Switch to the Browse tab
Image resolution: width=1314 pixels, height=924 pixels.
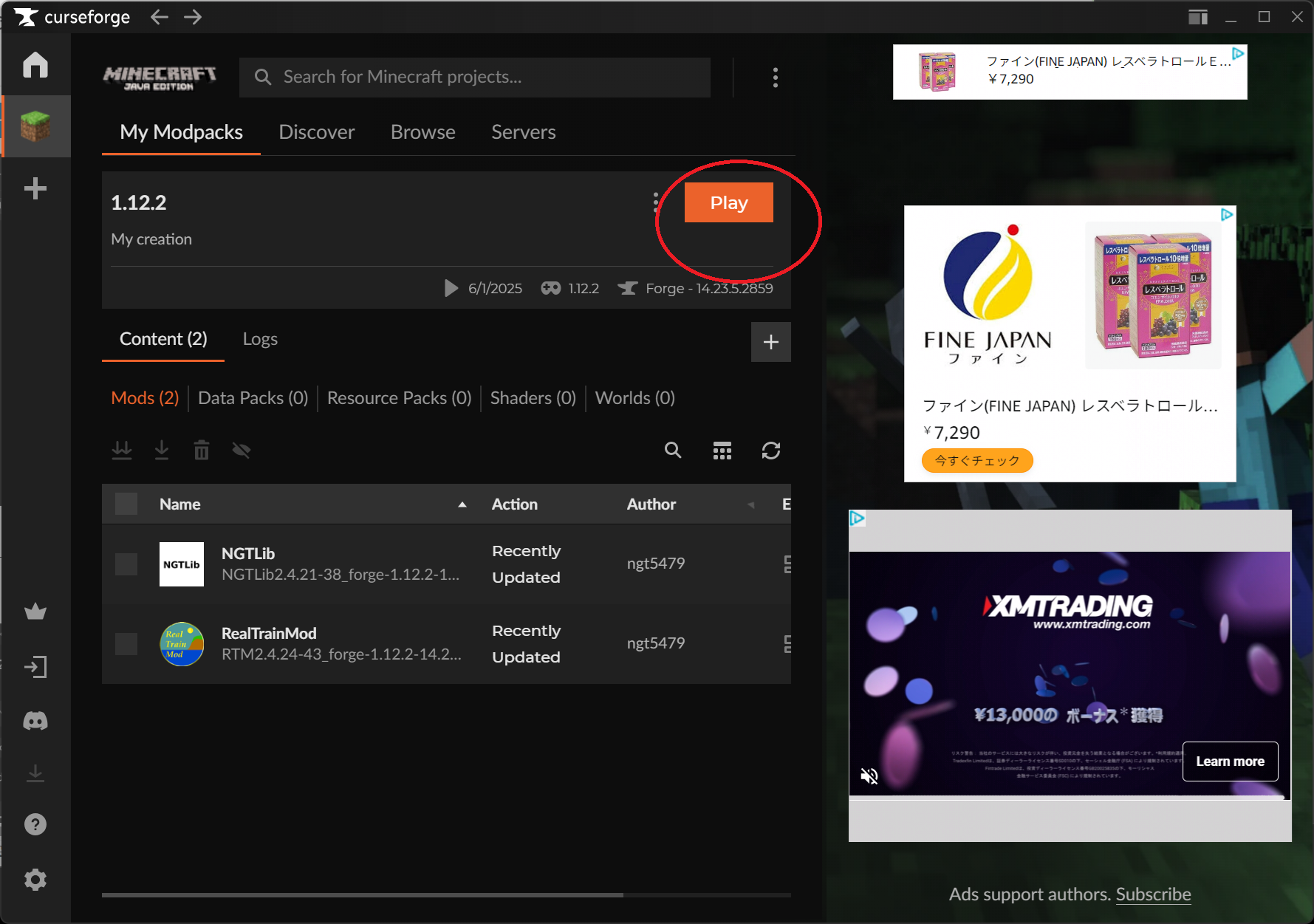(423, 132)
